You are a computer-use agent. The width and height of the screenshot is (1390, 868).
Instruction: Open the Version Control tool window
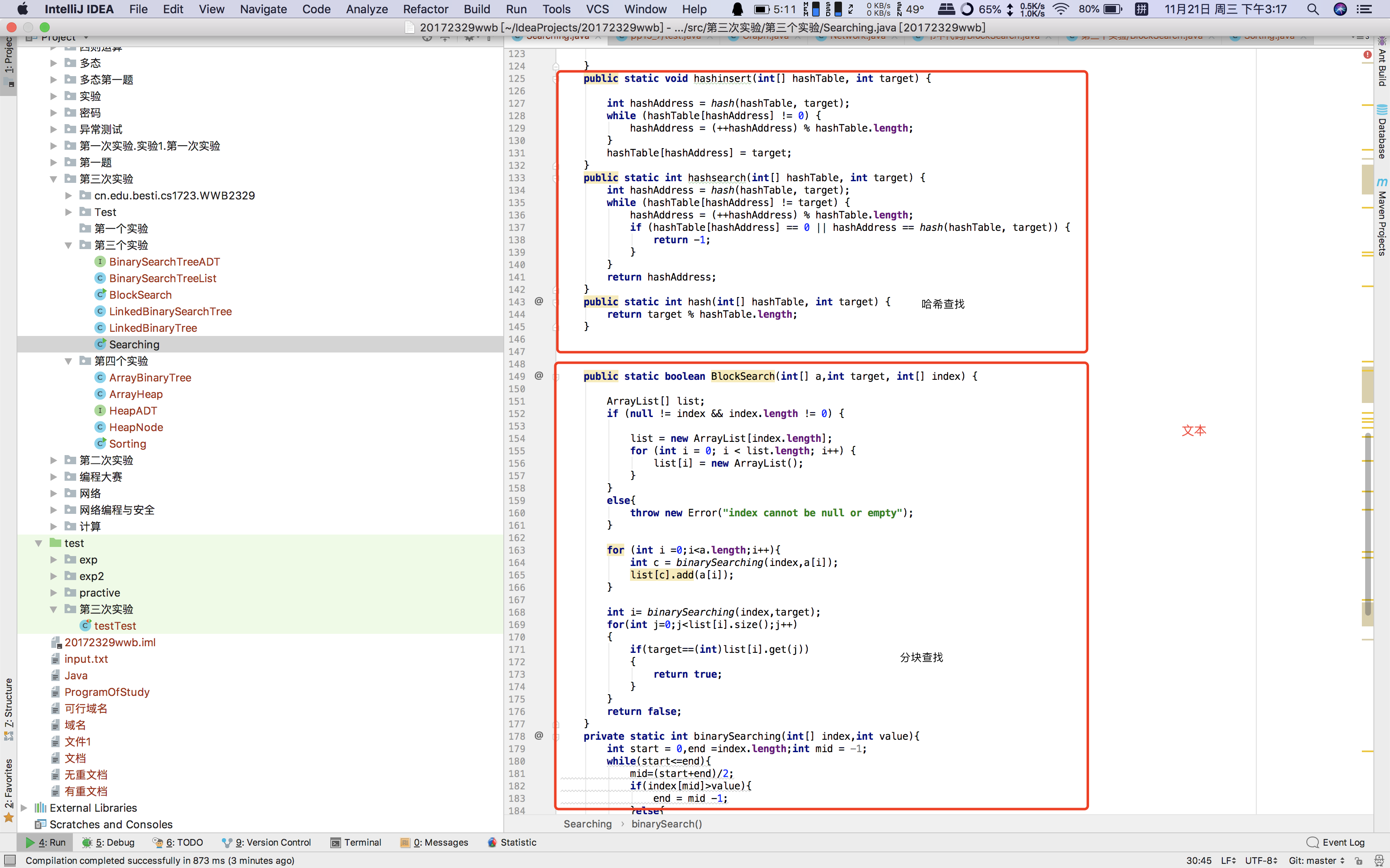pos(266,842)
